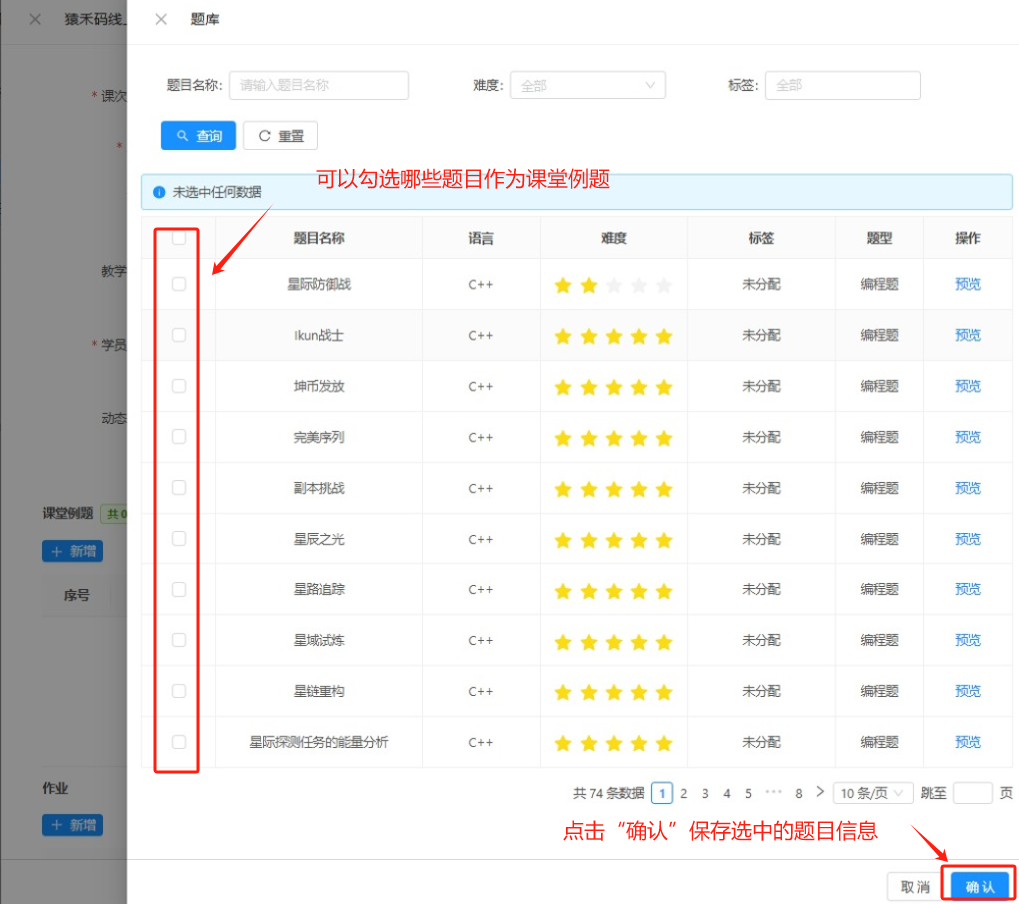Click the next page arrow icon

pyautogui.click(x=820, y=792)
